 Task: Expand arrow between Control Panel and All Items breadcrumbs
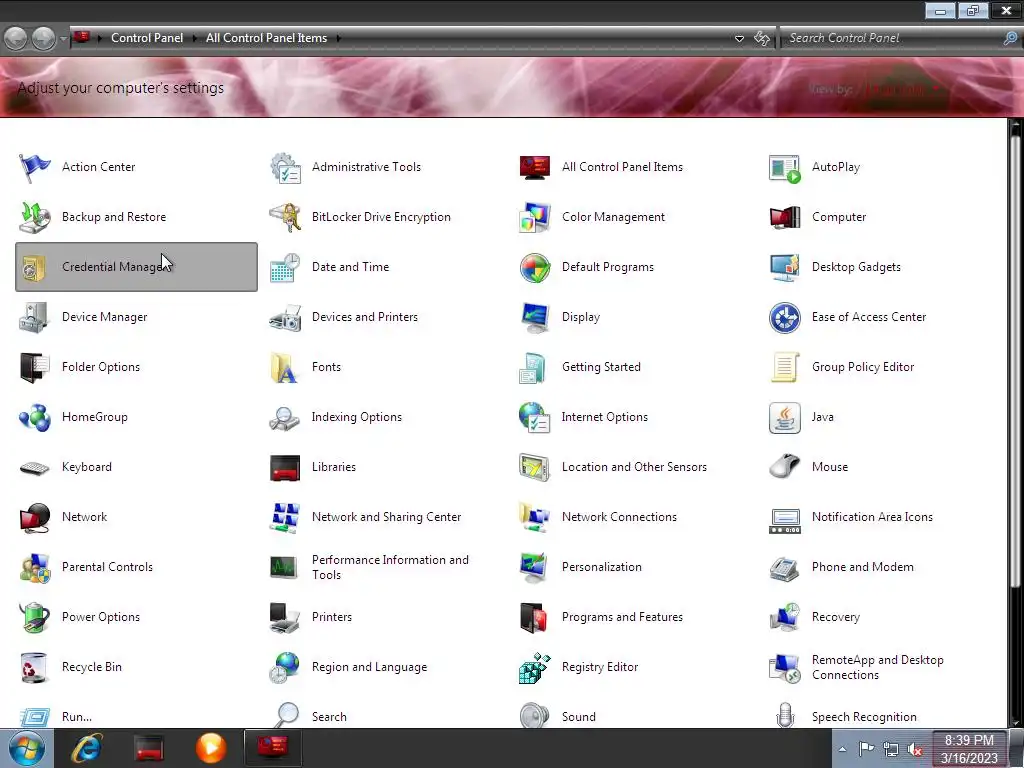point(194,39)
